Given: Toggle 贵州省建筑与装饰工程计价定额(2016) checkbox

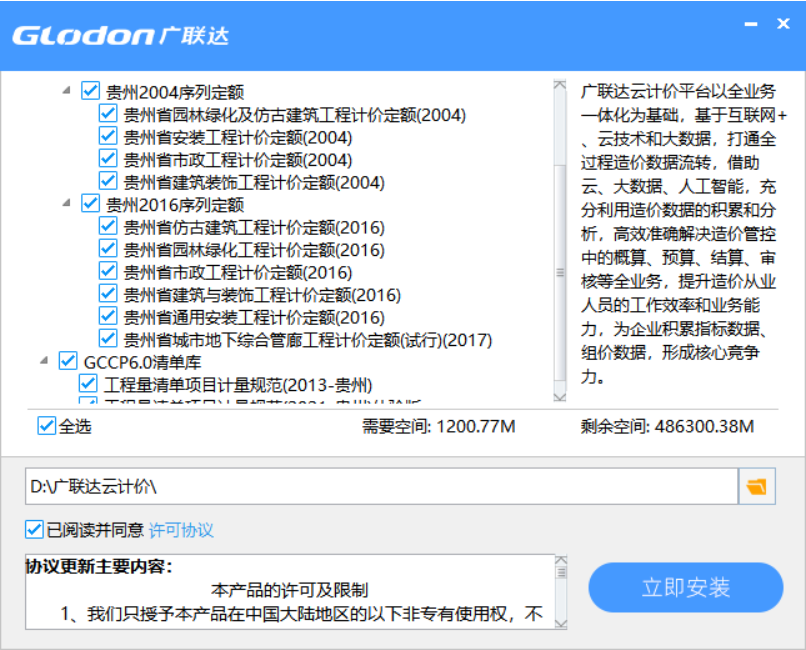Looking at the screenshot, I should pyautogui.click(x=108, y=294).
